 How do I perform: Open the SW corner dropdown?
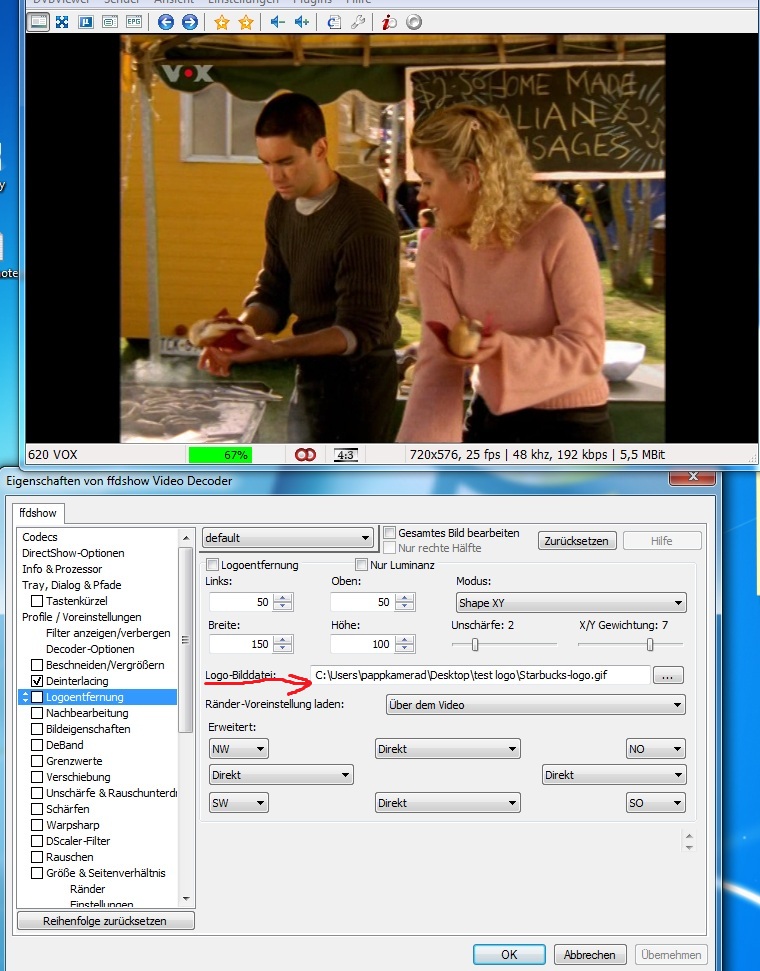[x=238, y=803]
